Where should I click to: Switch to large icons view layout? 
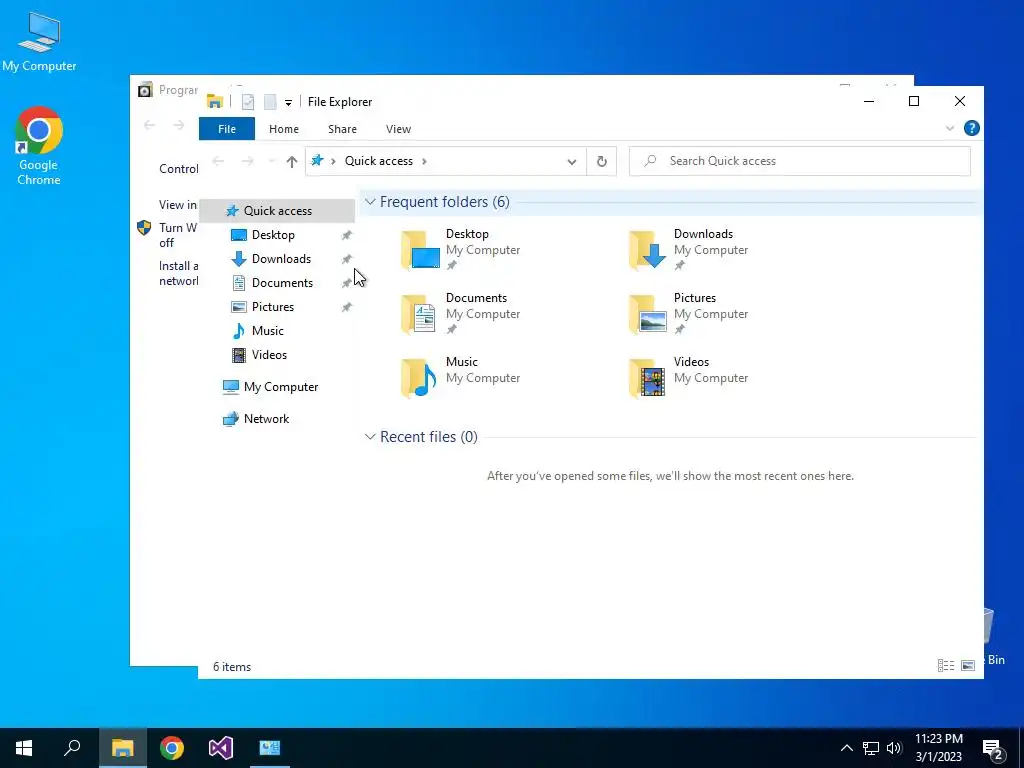[968, 665]
